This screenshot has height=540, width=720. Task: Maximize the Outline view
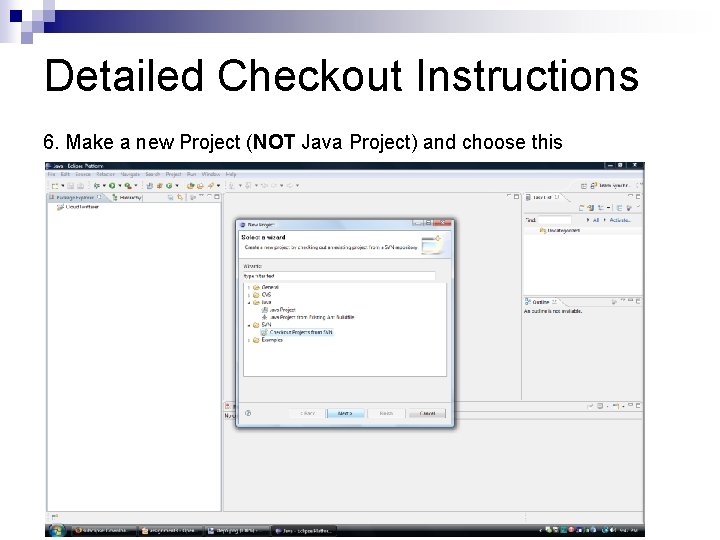coord(638,301)
